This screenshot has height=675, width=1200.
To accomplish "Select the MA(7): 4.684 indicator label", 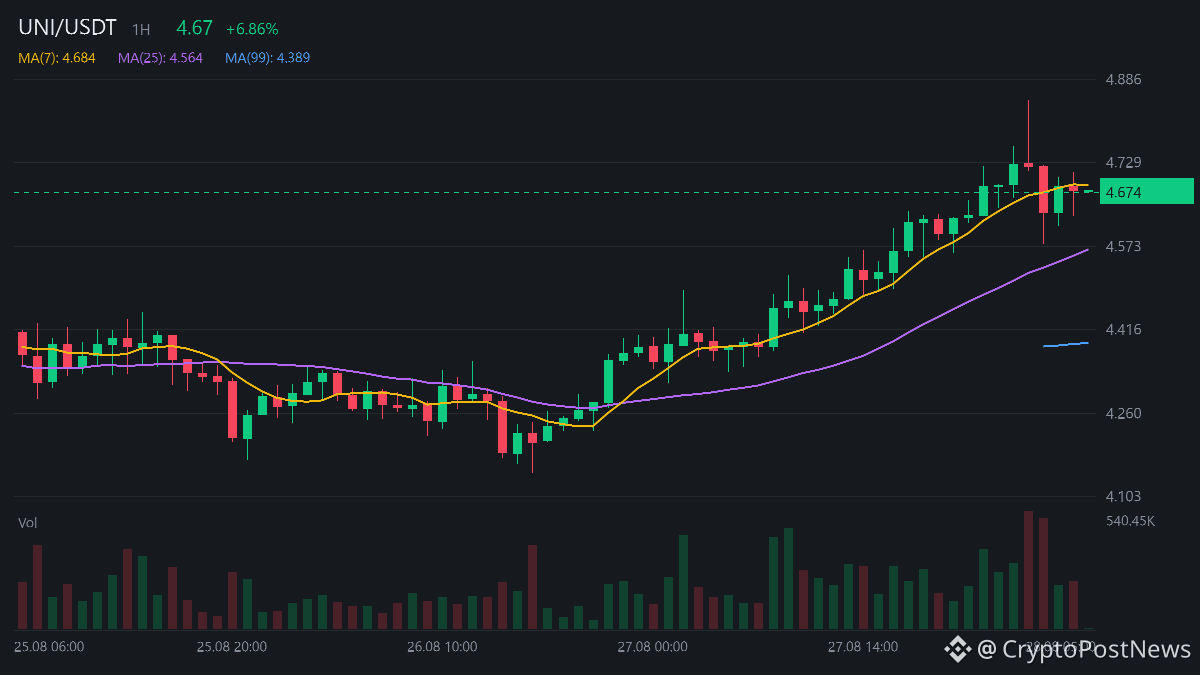I will tap(57, 58).
